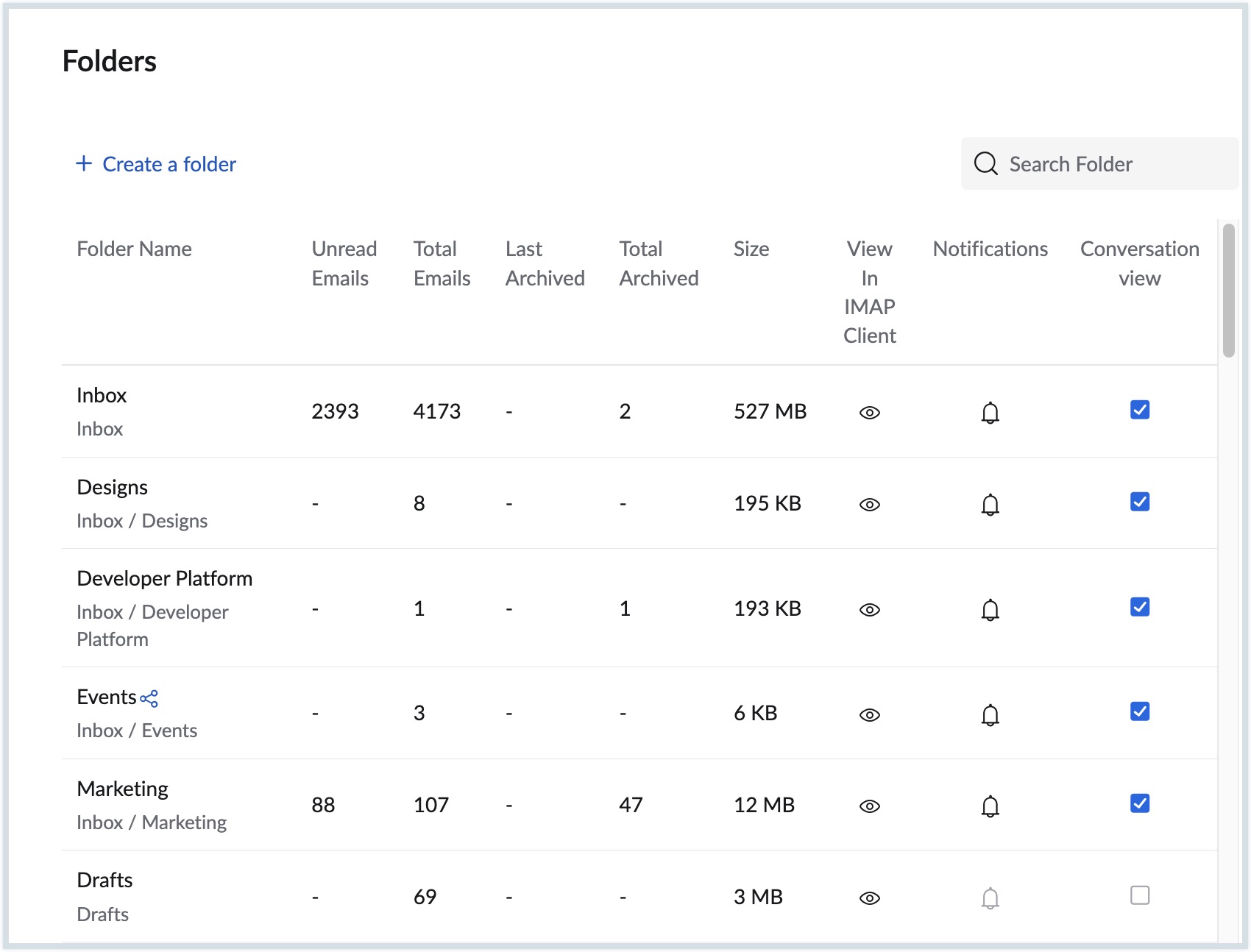This screenshot has width=1251, height=952.
Task: Click the Drafts folder greyed notification bell
Action: point(990,898)
